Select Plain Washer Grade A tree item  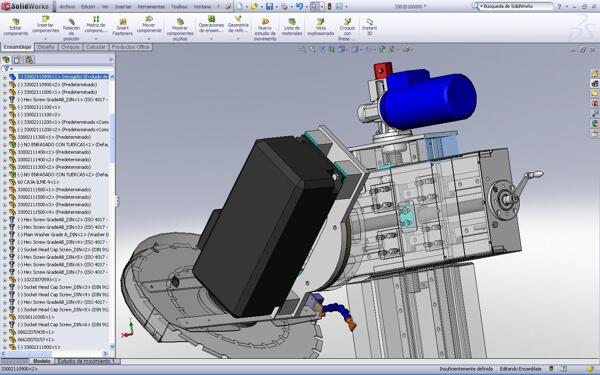[63, 235]
